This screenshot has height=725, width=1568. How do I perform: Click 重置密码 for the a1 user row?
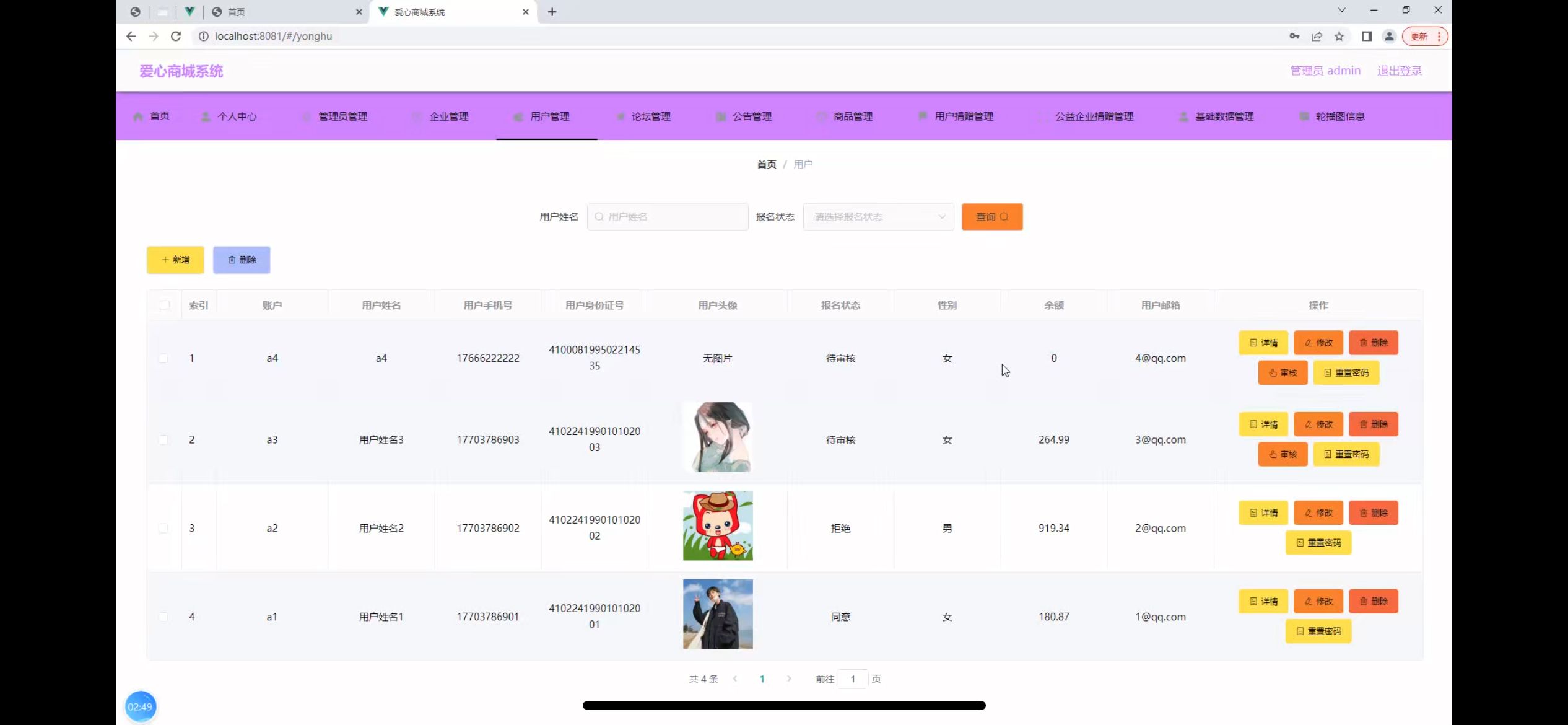(1318, 631)
